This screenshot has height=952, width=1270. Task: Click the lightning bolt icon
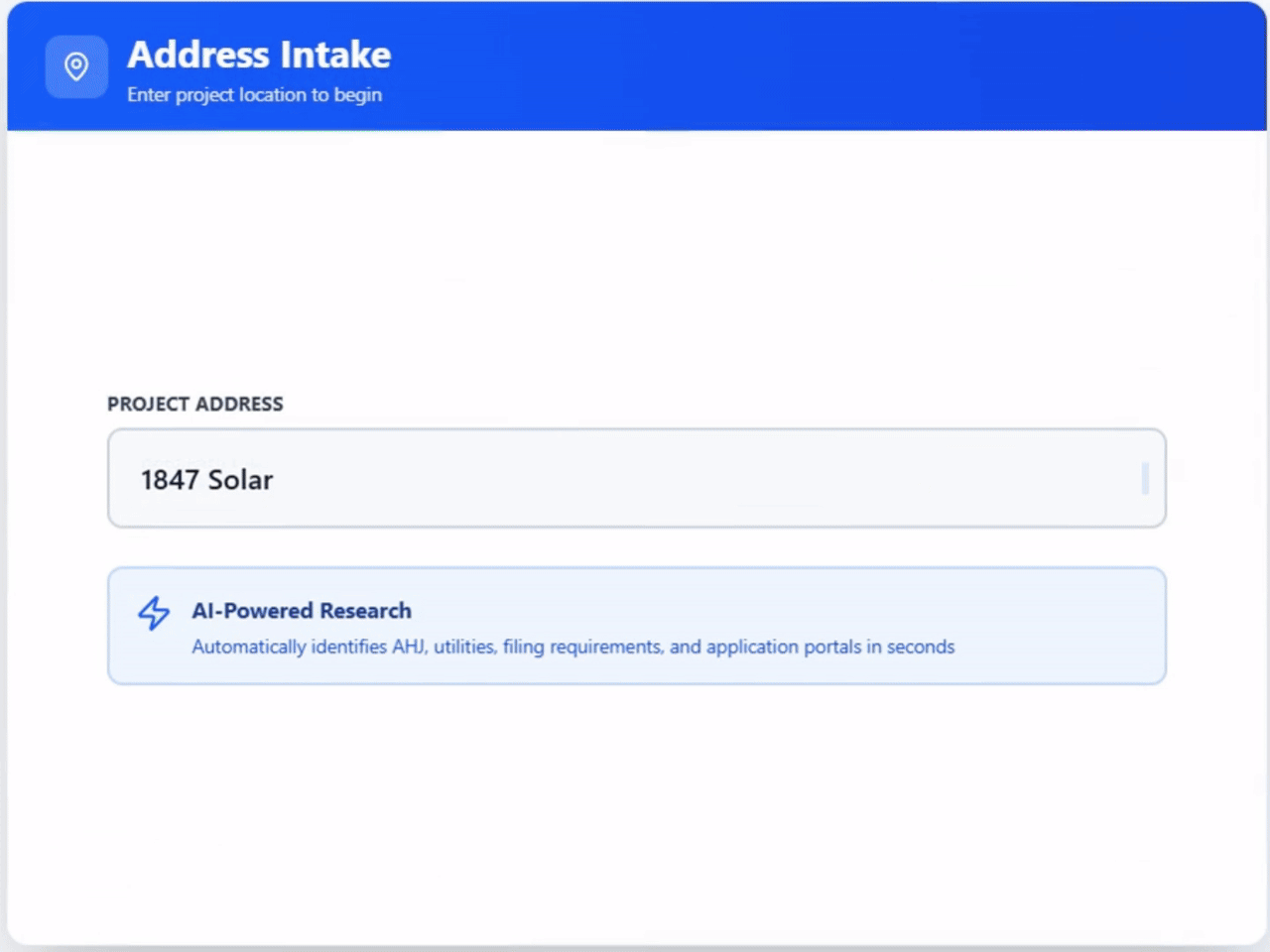[x=154, y=613]
